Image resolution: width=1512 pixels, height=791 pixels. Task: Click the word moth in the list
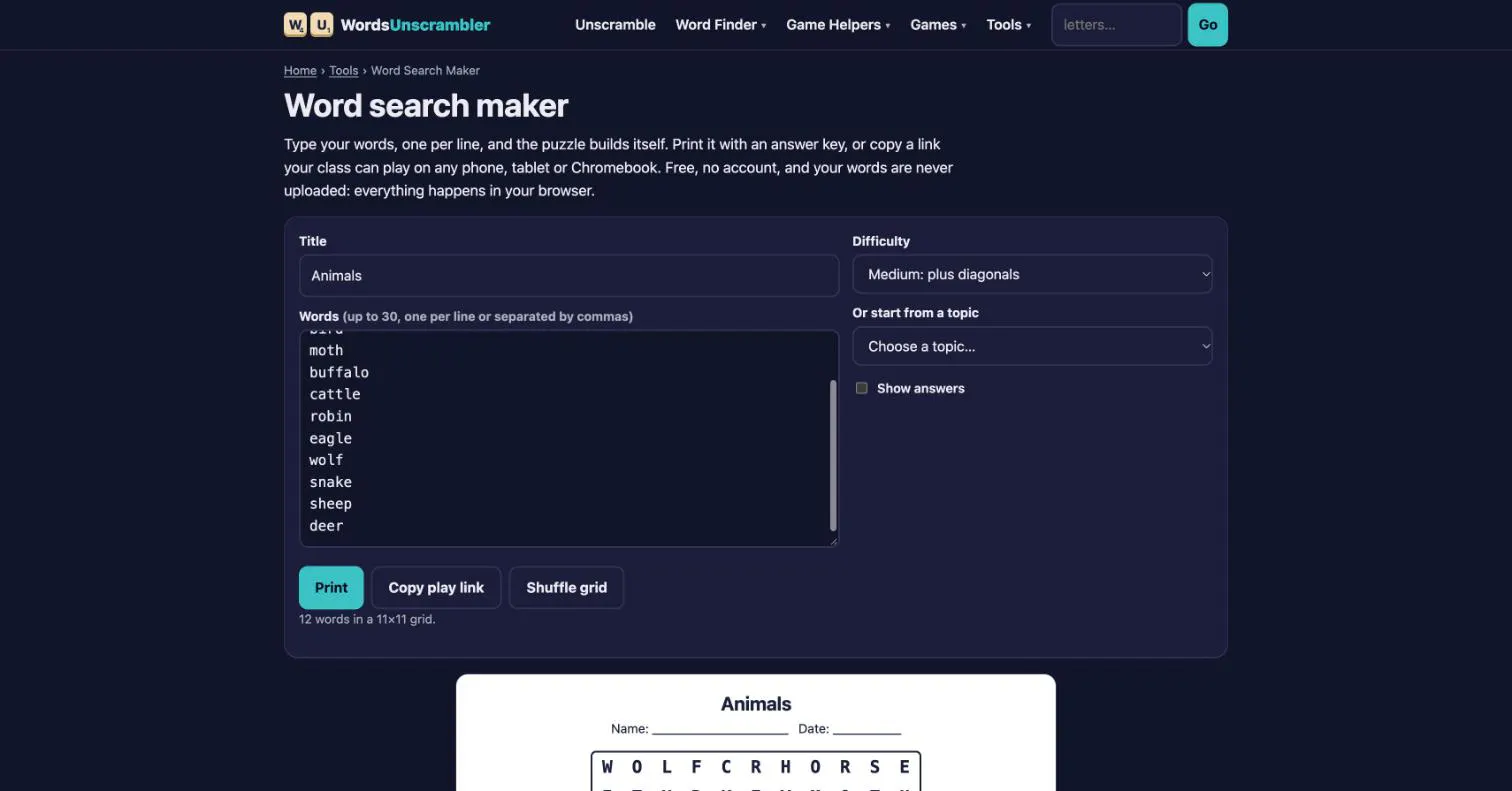click(x=326, y=350)
